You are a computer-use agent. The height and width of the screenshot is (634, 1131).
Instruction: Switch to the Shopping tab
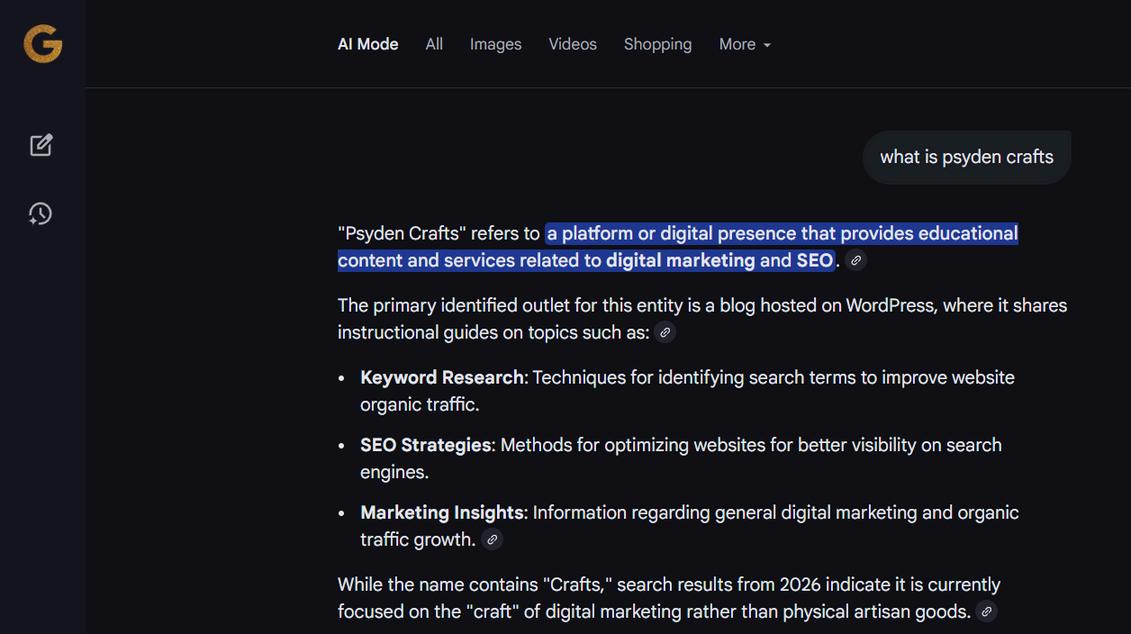pos(658,45)
